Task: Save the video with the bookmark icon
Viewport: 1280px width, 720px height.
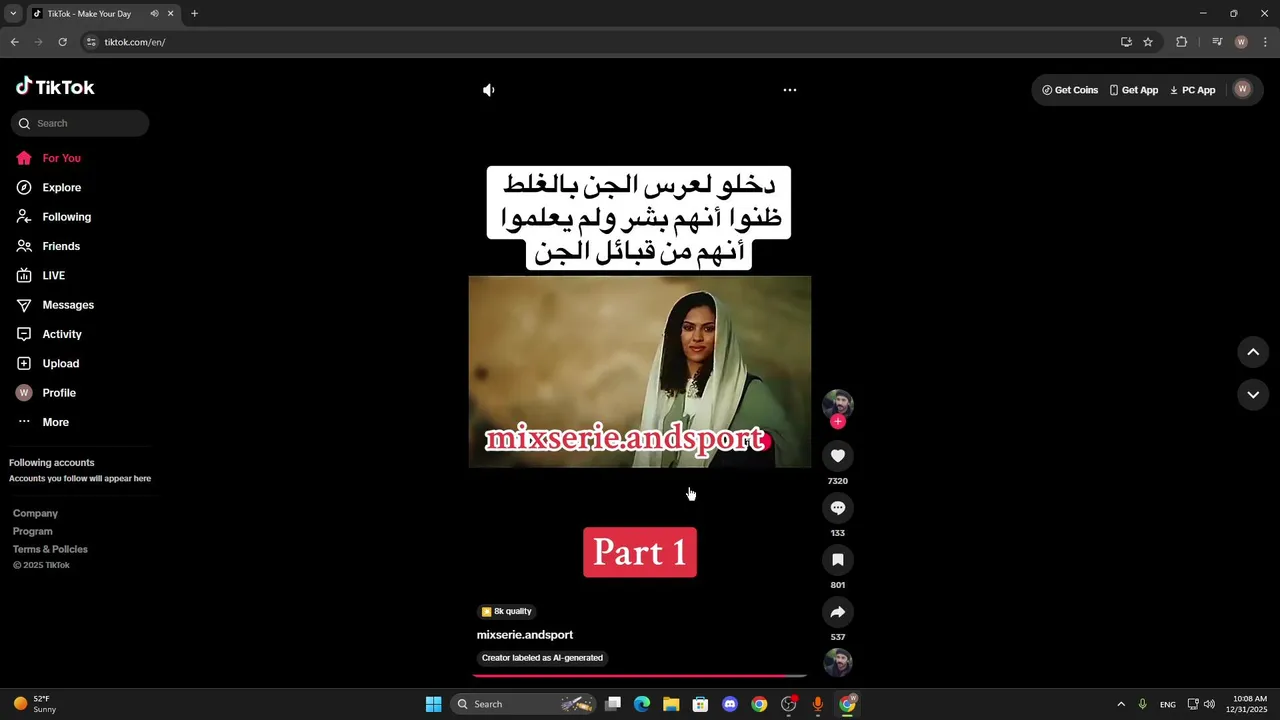Action: pos(838,560)
